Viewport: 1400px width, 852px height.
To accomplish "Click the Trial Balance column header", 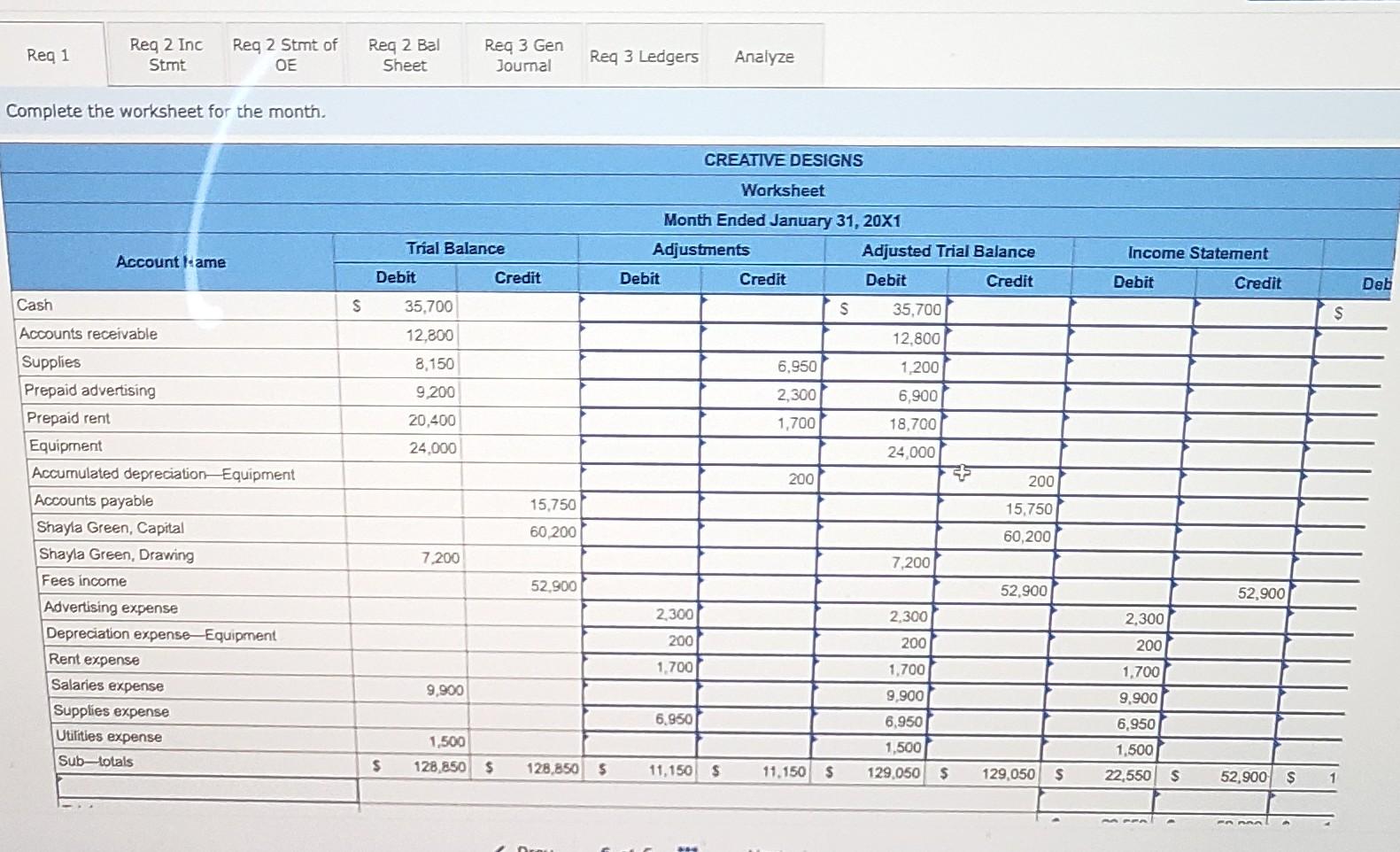I will pyautogui.click(x=455, y=249).
